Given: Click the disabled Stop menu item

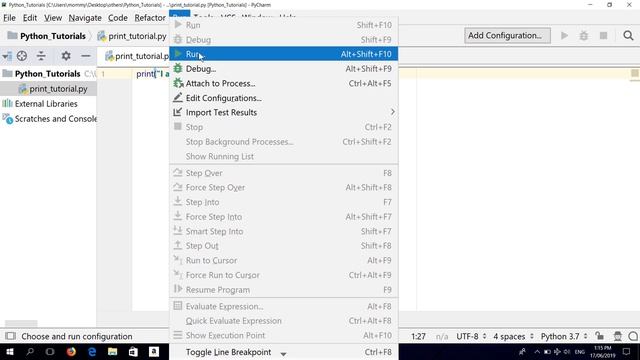Looking at the screenshot, I should coord(284,127).
